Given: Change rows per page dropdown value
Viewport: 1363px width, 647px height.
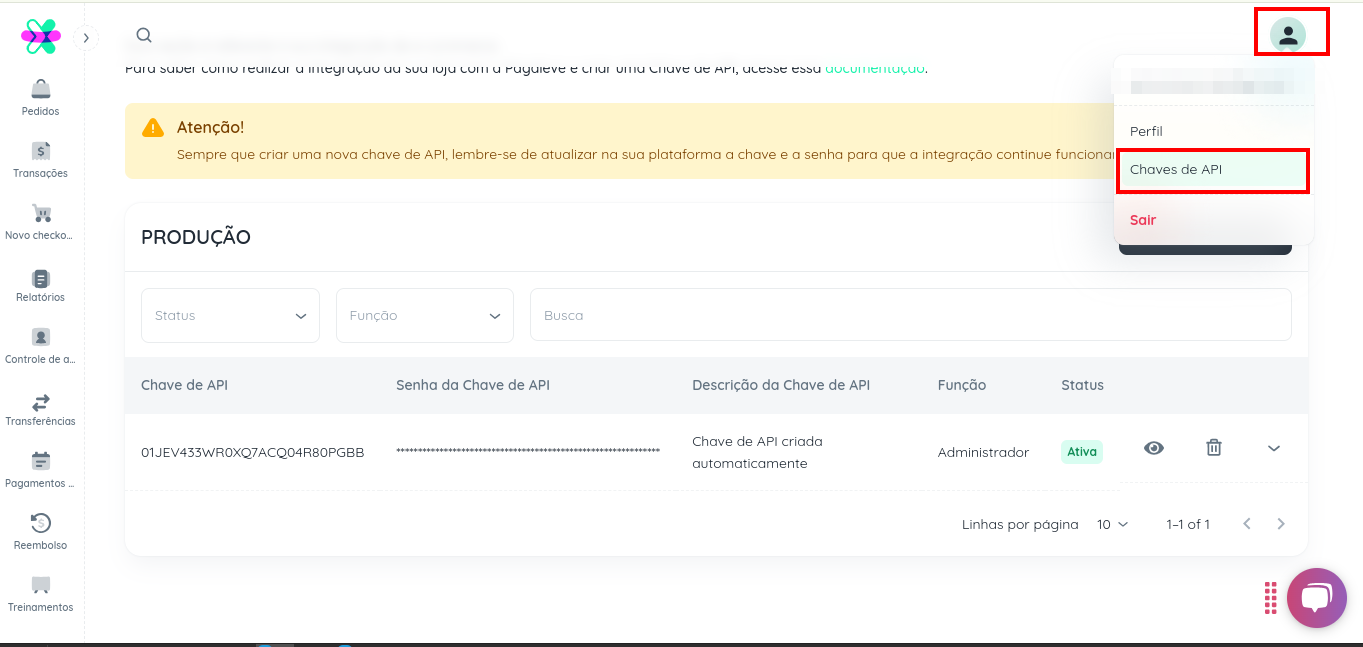Looking at the screenshot, I should (1112, 524).
